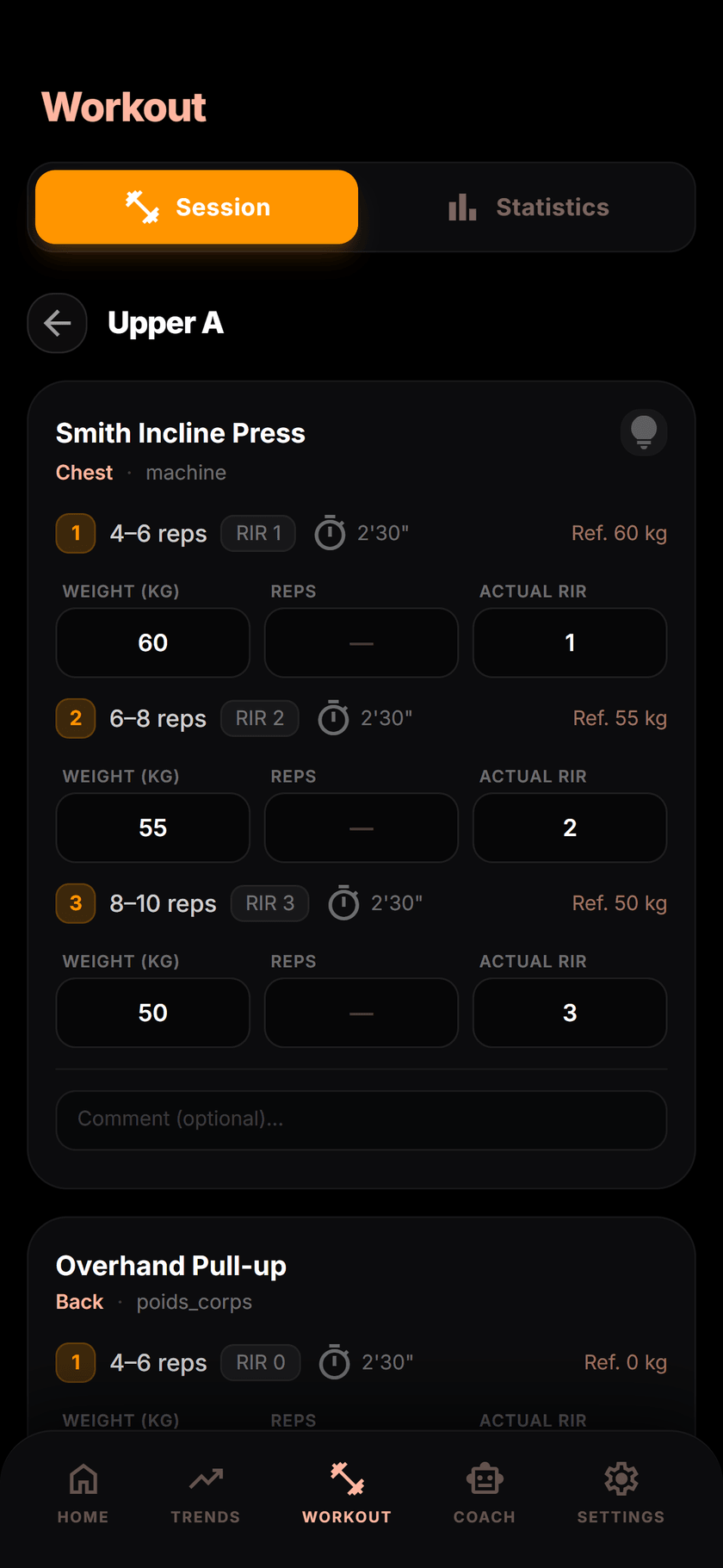The height and width of the screenshot is (1568, 723).
Task: Tap the RIR 3 badge on set 3
Action: click(x=270, y=903)
